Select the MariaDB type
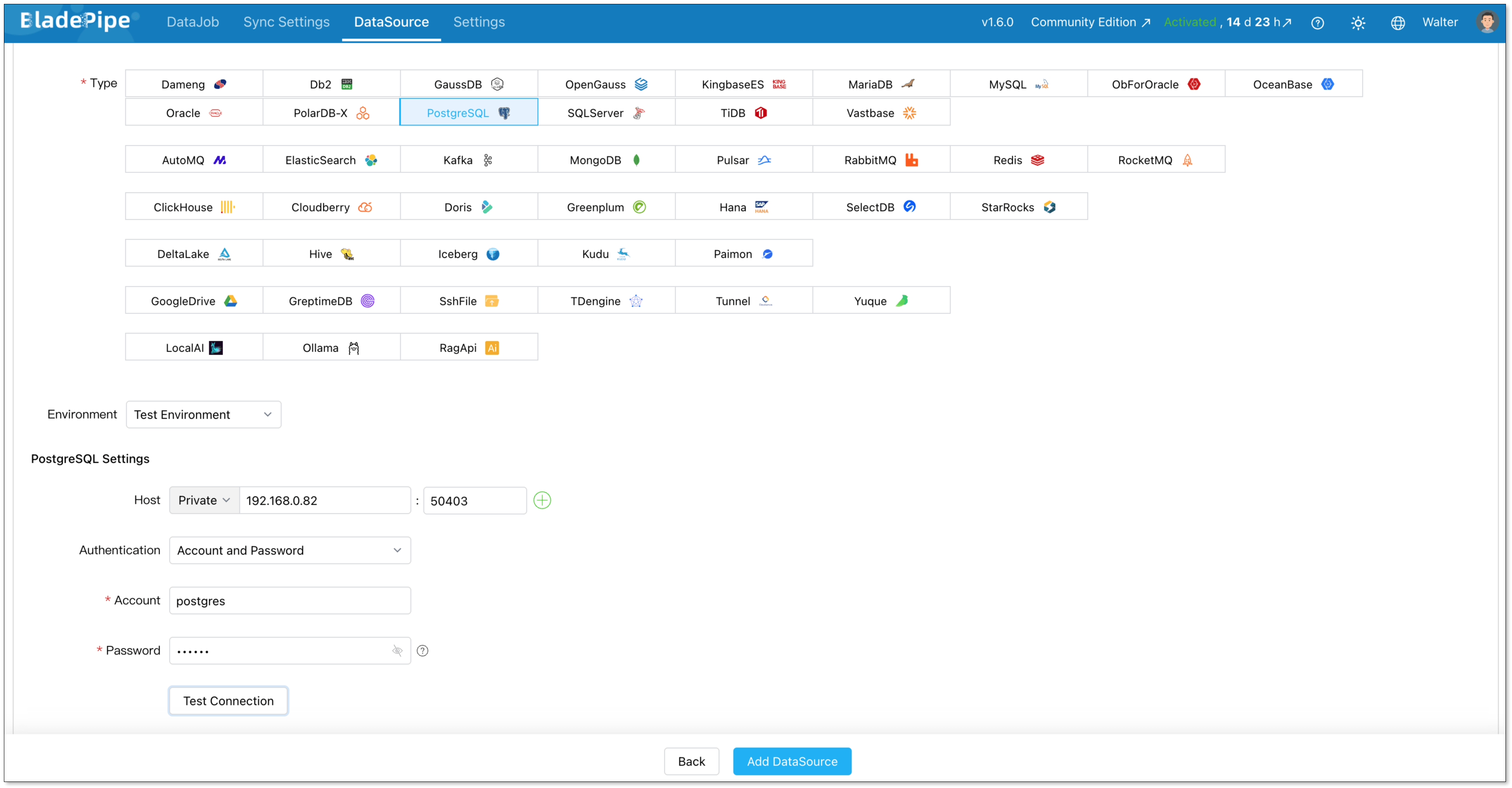 point(881,84)
